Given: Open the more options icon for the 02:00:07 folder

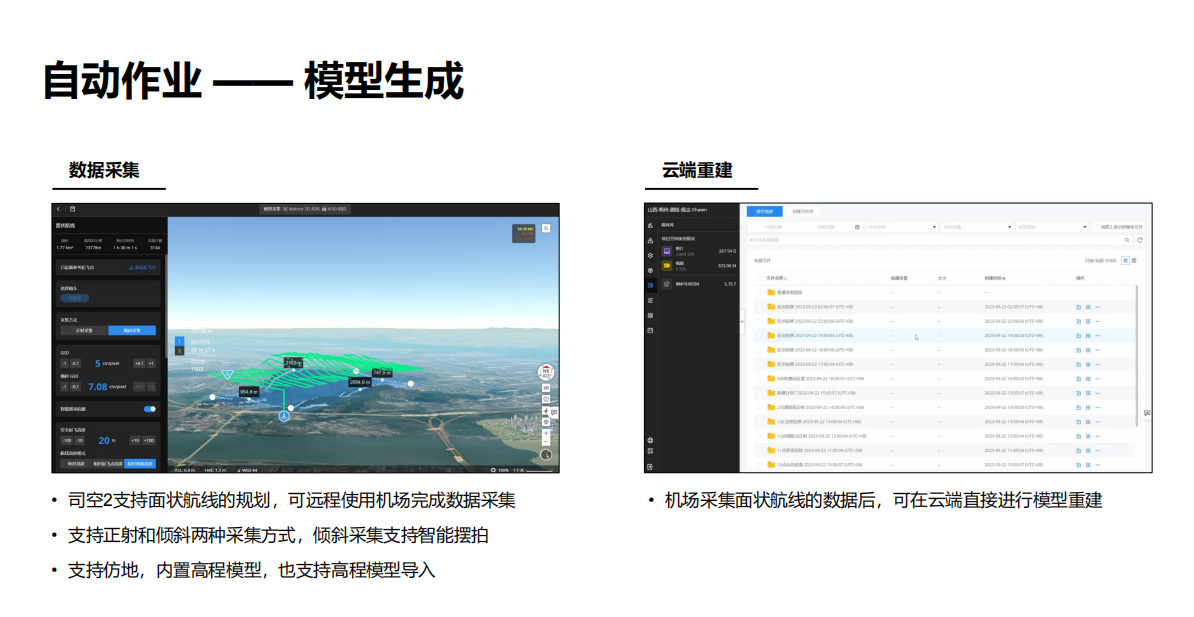Looking at the screenshot, I should pyautogui.click(x=1097, y=307).
